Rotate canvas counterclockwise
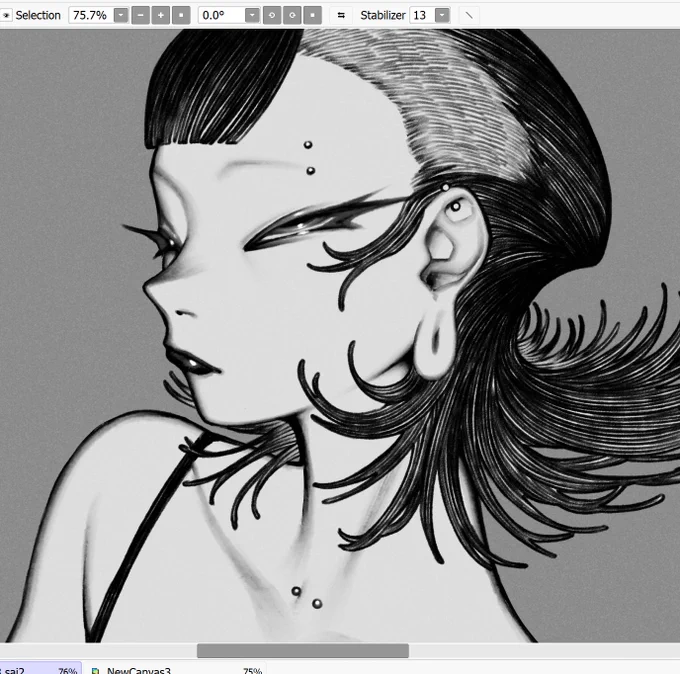 pos(272,15)
